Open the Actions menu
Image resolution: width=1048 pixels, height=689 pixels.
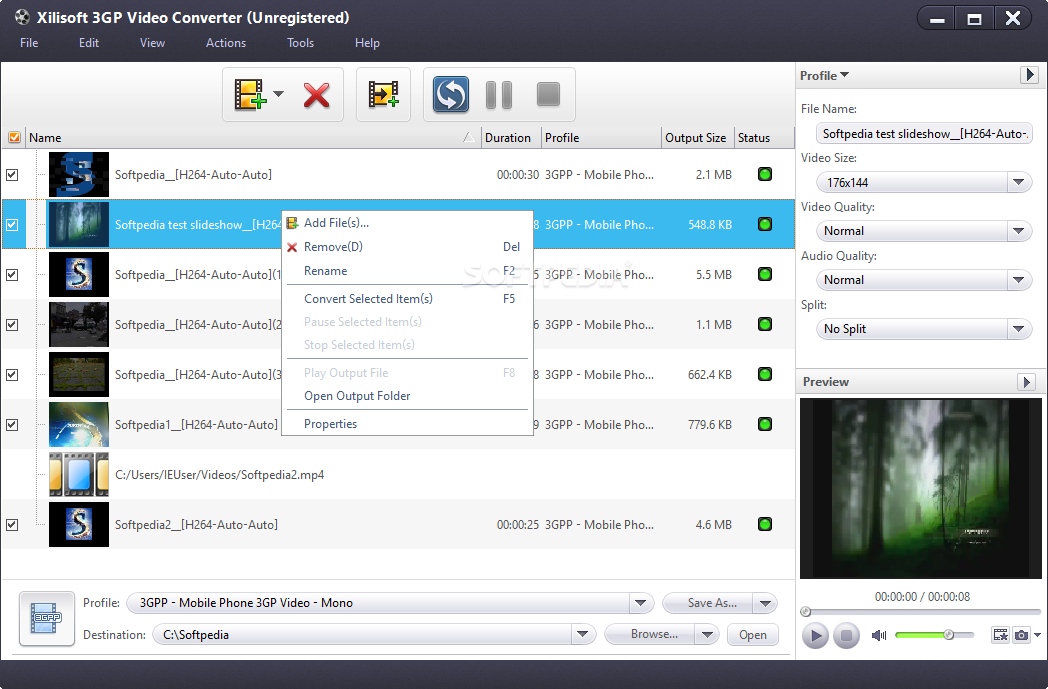click(x=226, y=43)
